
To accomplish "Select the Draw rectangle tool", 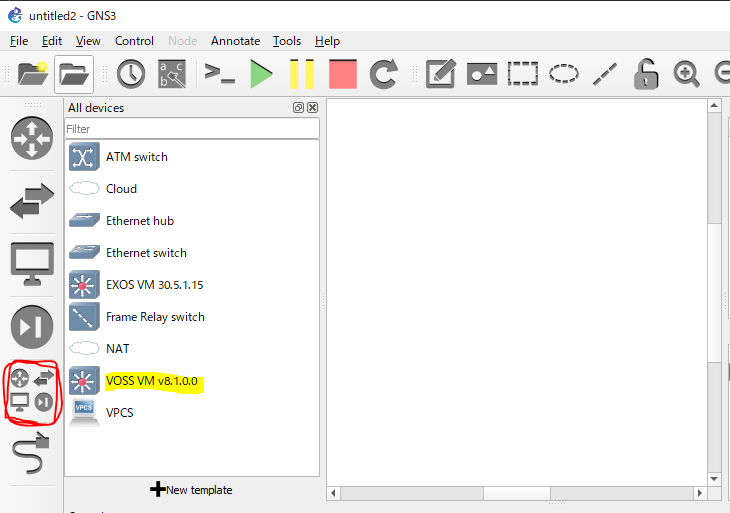I will (x=523, y=74).
